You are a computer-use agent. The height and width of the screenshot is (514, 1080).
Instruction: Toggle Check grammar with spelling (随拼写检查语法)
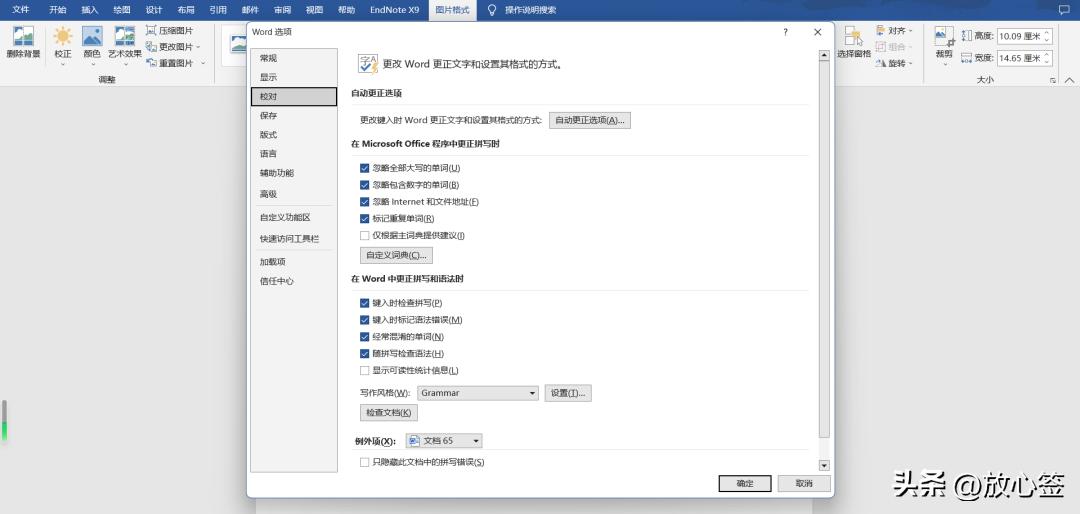[x=364, y=353]
